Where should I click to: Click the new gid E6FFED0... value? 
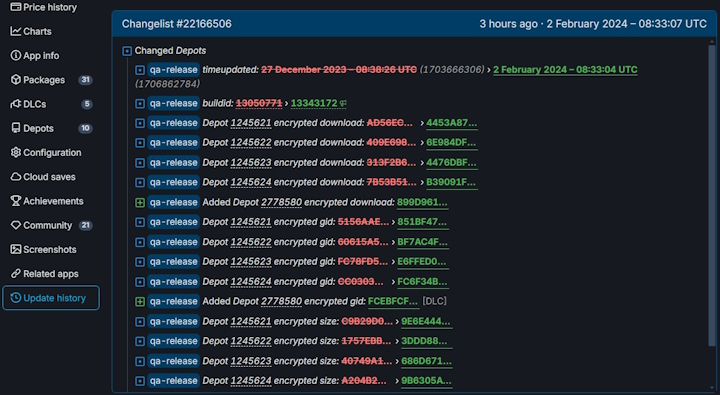[422, 262]
